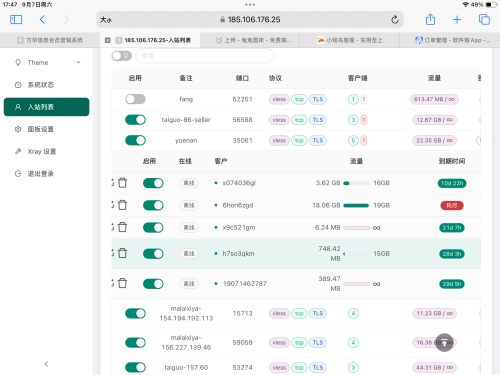Go back with the browser back arrow

point(42,20)
